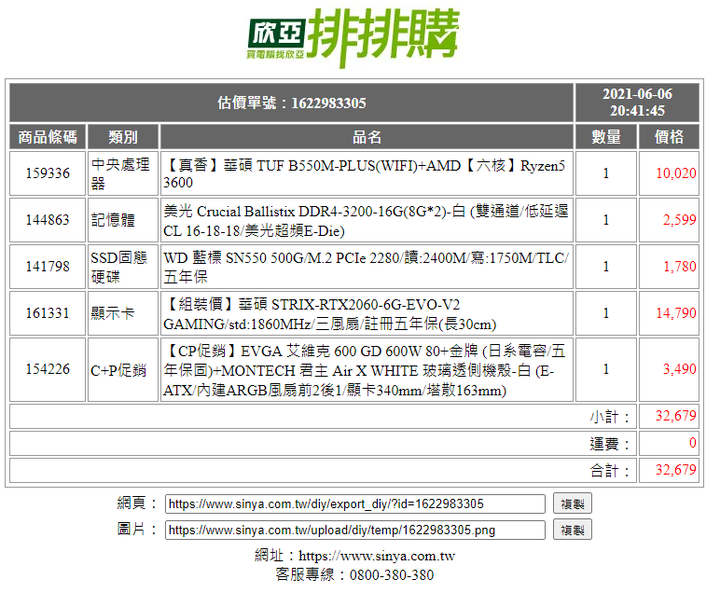Viewport: 720px width, 593px height.
Task: Click the webpage URL input field
Action: [x=355, y=504]
